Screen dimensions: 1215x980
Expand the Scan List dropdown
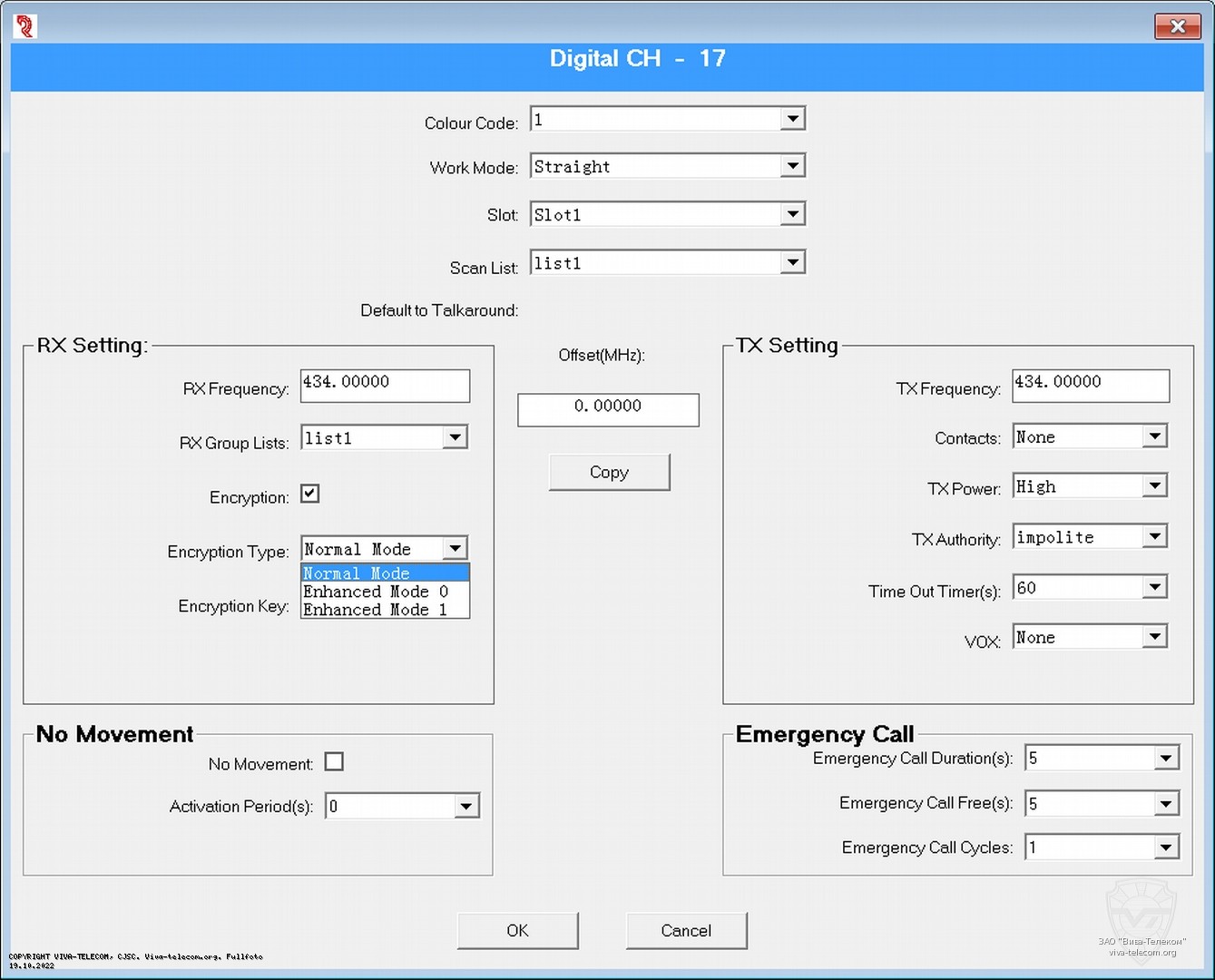[x=792, y=262]
